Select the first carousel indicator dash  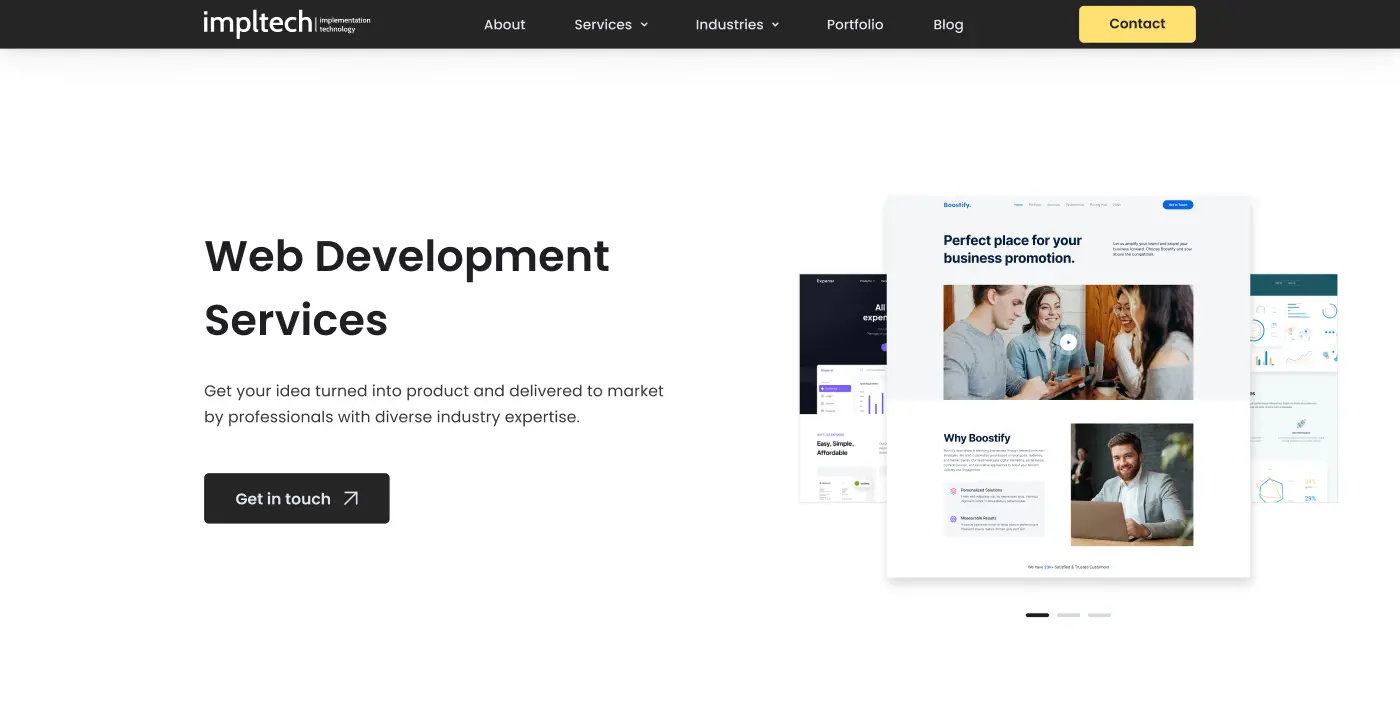(1037, 615)
